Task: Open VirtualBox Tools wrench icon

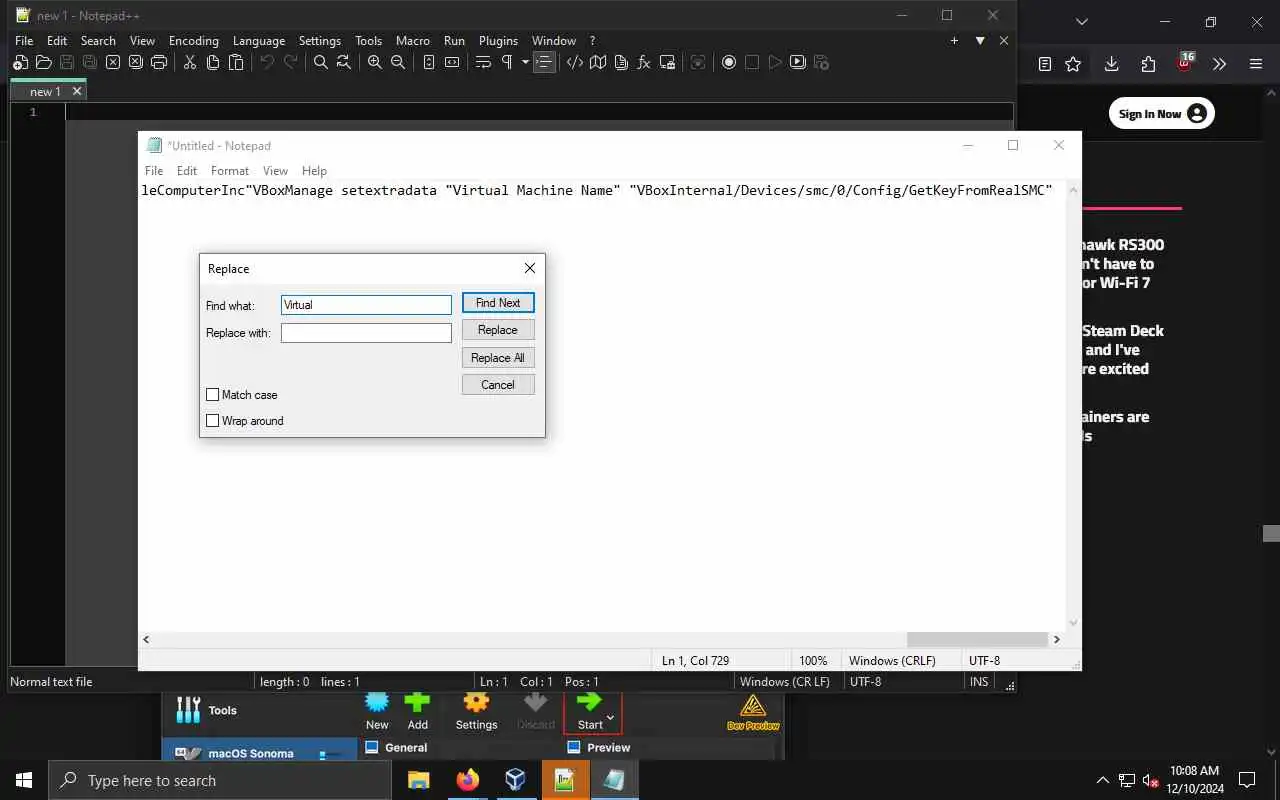Action: pos(188,710)
